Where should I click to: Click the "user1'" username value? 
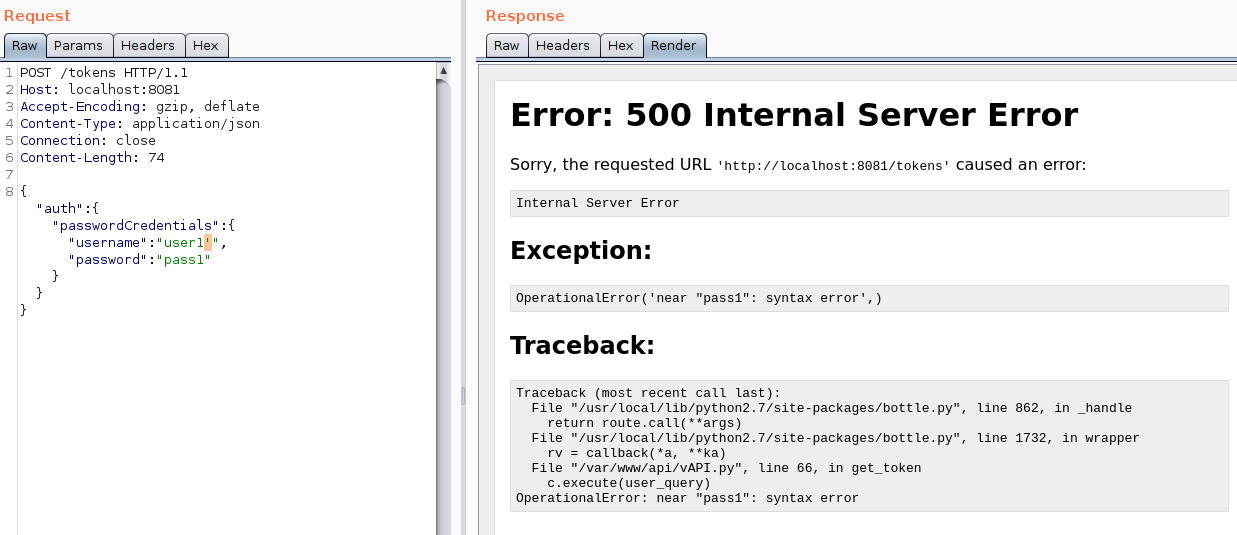189,243
